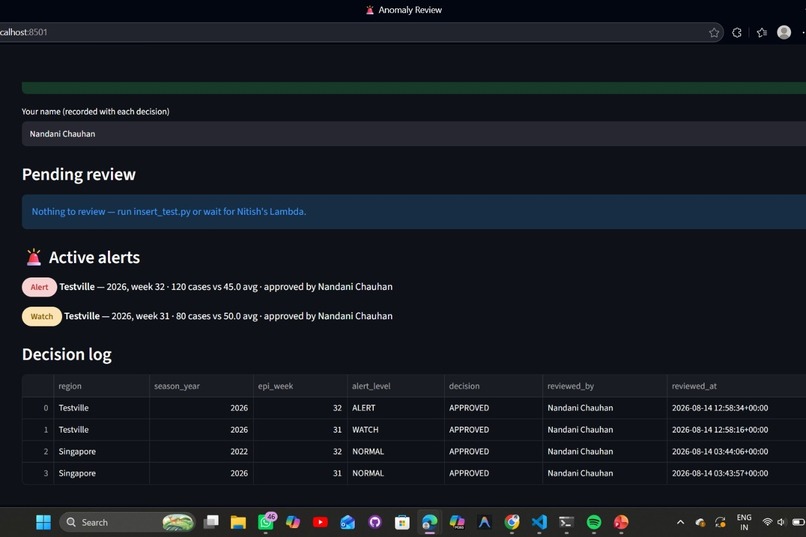Sort by the decision column header
The width and height of the screenshot is (806, 537).
493,386
